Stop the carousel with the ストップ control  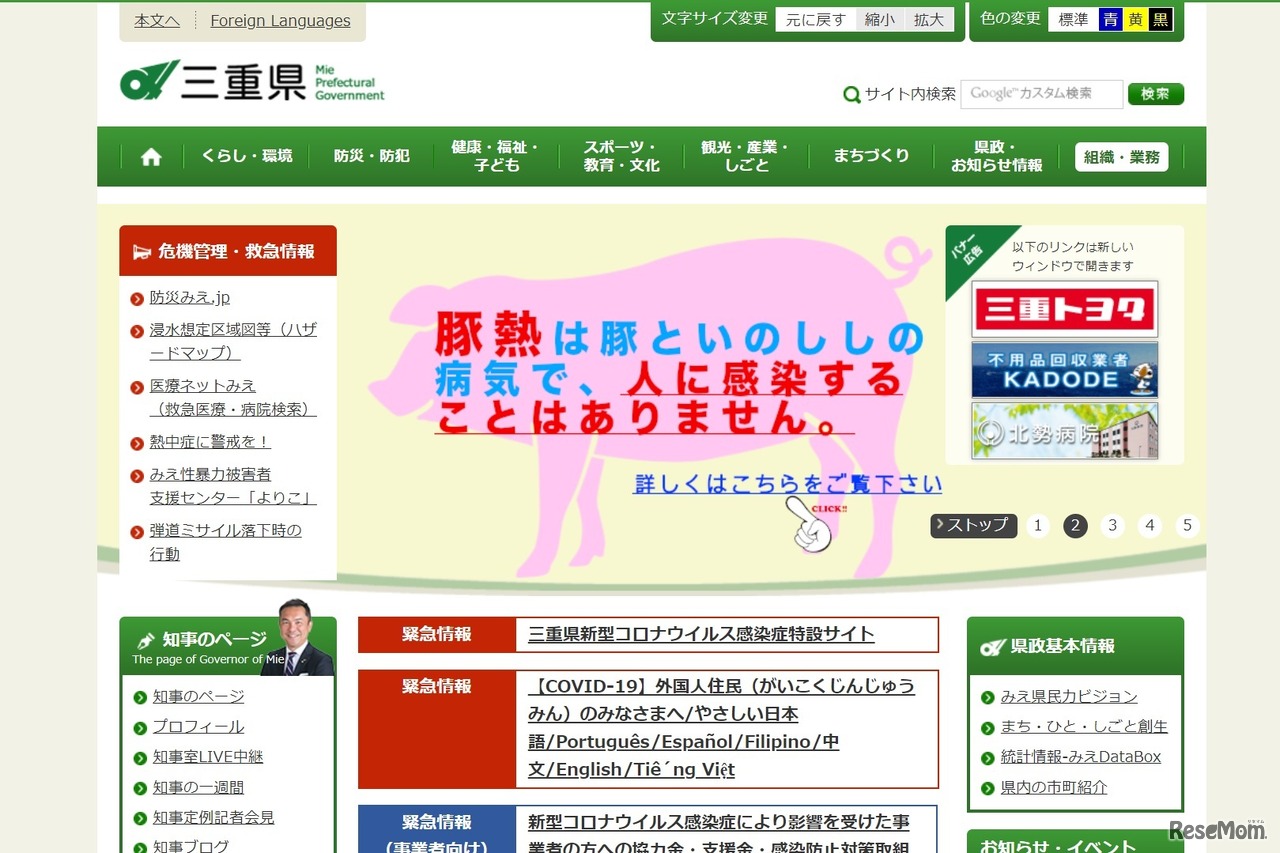point(972,524)
